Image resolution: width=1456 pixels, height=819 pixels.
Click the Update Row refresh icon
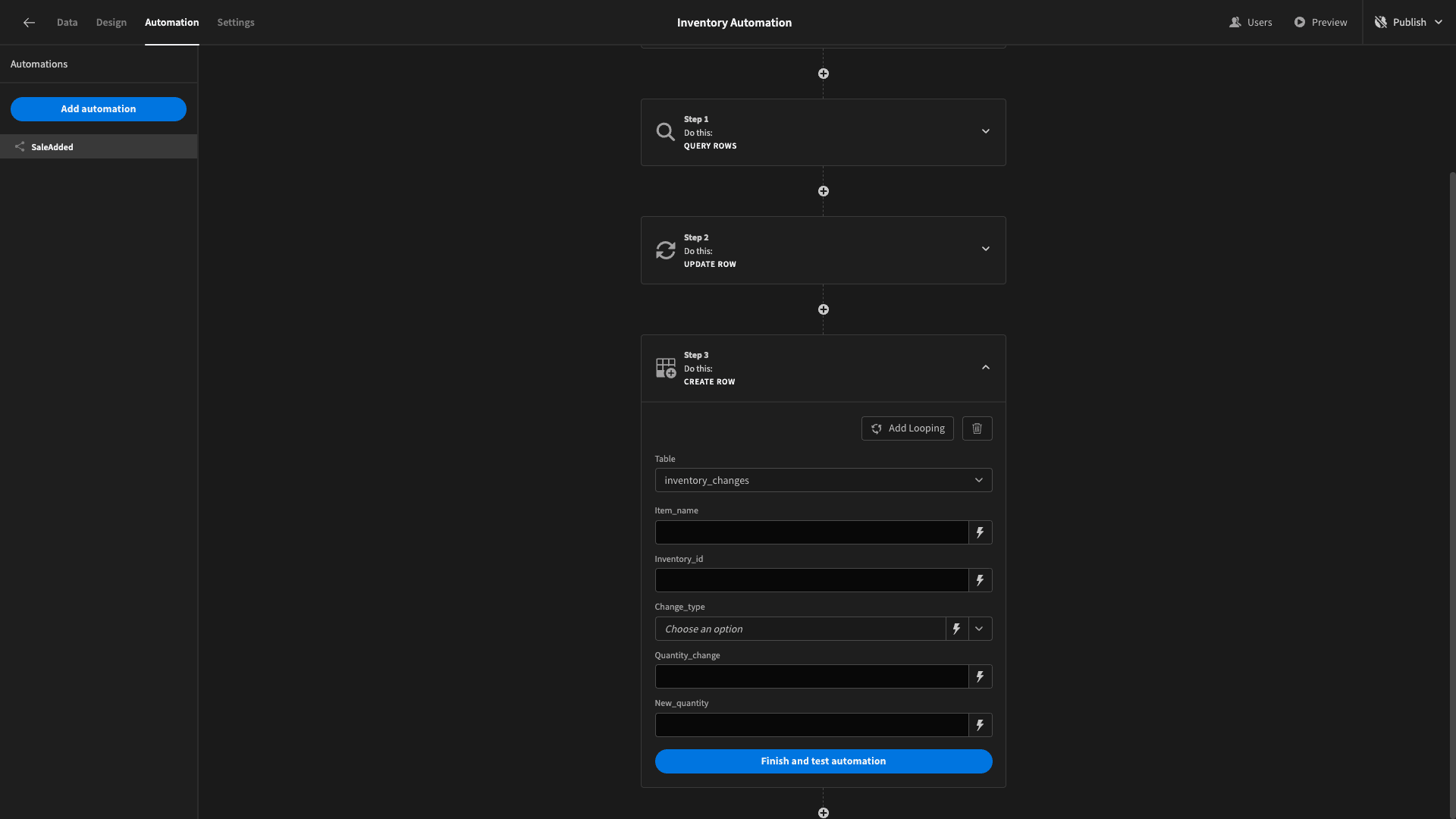666,250
